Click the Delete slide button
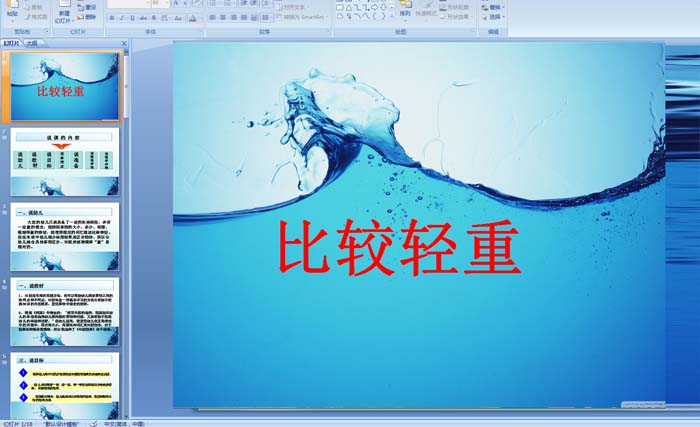 pos(86,17)
